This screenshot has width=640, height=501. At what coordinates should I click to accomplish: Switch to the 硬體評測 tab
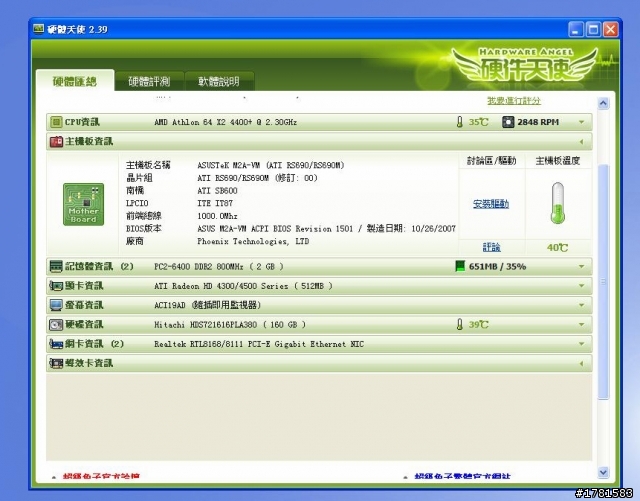[149, 81]
